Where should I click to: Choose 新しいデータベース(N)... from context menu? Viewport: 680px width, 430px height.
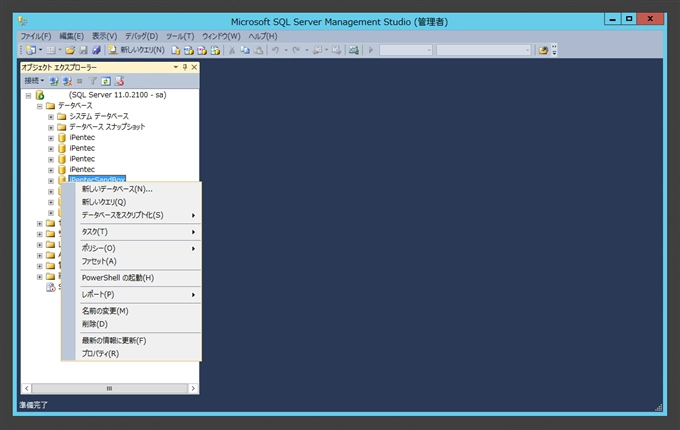point(131,189)
